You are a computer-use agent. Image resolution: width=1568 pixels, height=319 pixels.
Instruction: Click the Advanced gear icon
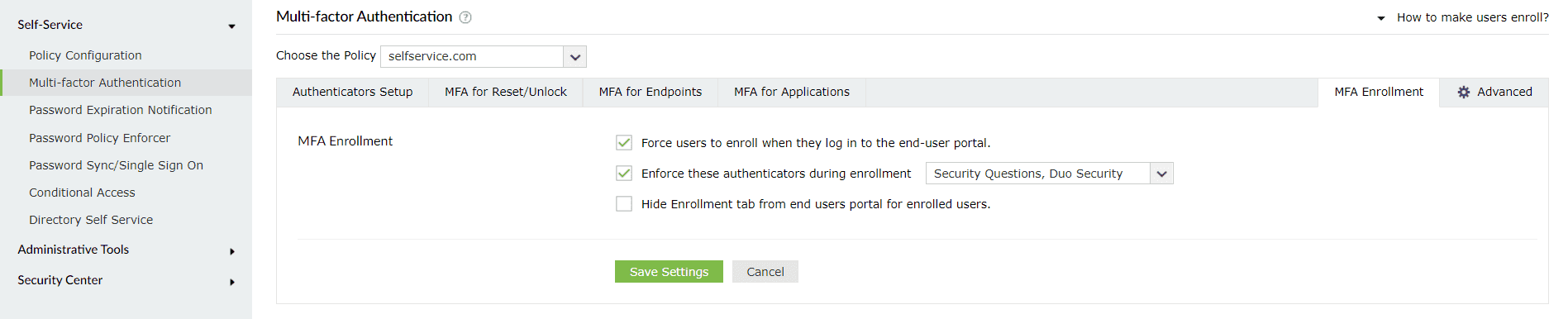[x=1464, y=93]
